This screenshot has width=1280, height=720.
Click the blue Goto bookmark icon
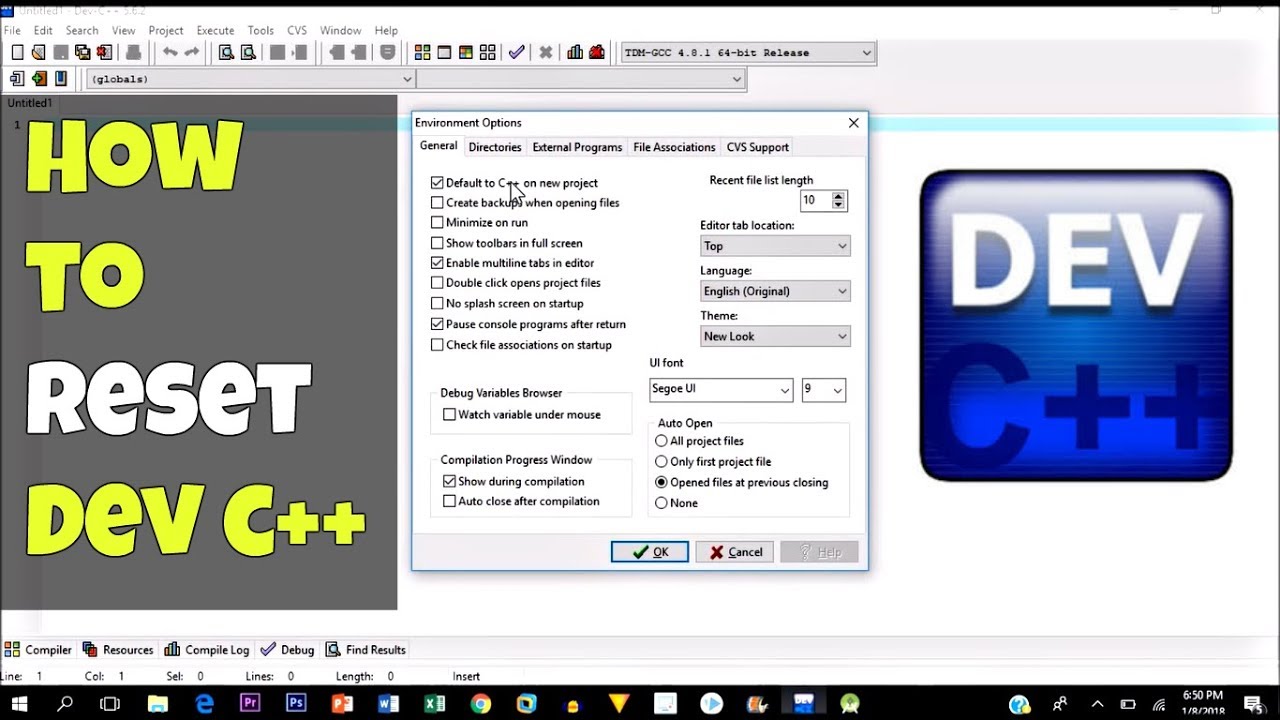click(61, 79)
